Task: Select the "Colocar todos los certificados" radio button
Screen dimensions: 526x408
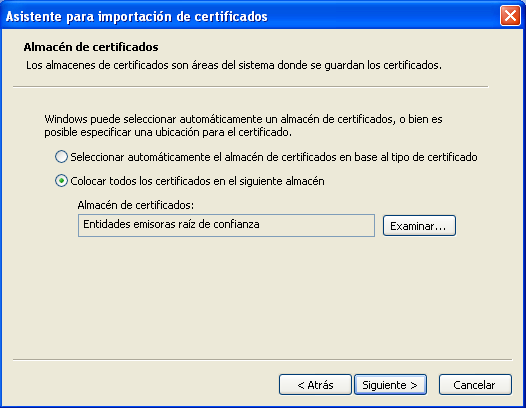Action: point(61,181)
